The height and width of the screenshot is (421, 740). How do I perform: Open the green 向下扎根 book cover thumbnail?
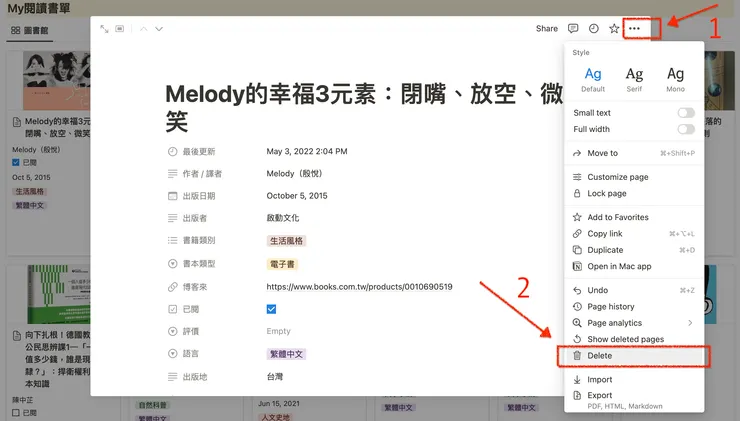(x=59, y=294)
